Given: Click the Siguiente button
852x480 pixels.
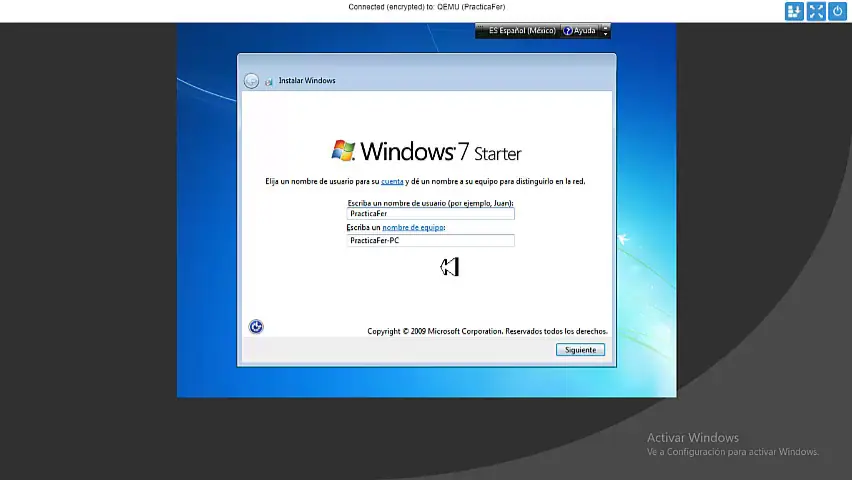Looking at the screenshot, I should coord(580,350).
